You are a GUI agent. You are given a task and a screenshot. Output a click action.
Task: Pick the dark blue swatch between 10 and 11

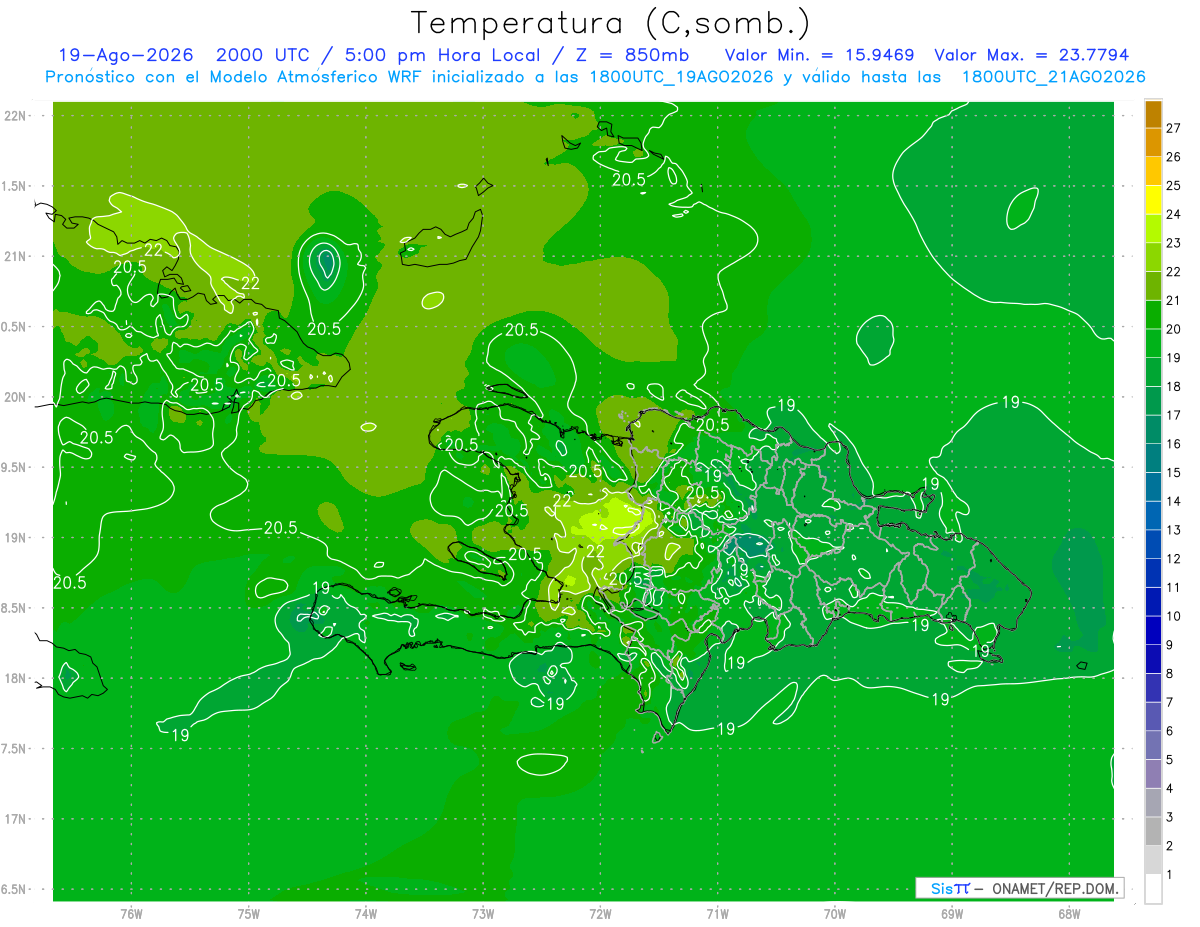[1153, 602]
